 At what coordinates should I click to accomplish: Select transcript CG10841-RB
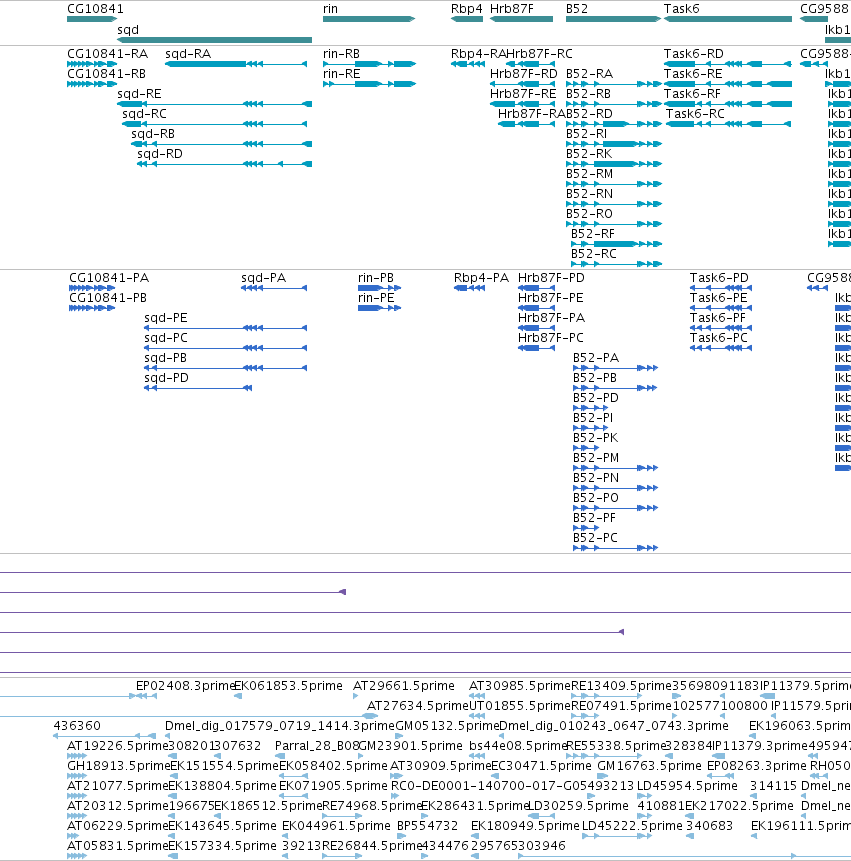click(92, 84)
